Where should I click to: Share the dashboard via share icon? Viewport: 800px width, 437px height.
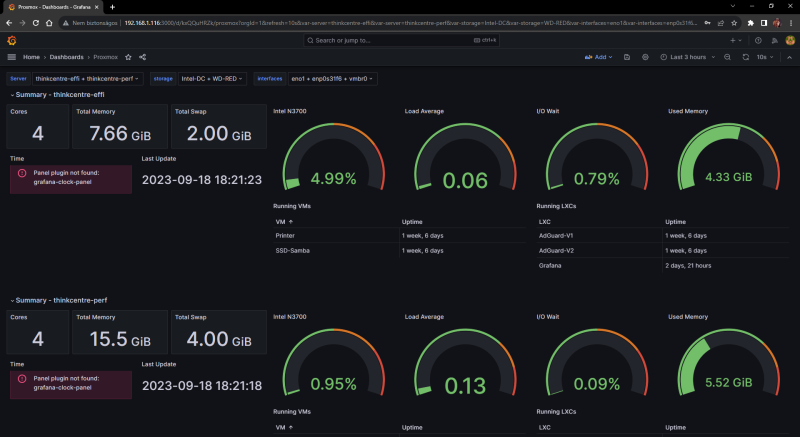click(x=142, y=57)
